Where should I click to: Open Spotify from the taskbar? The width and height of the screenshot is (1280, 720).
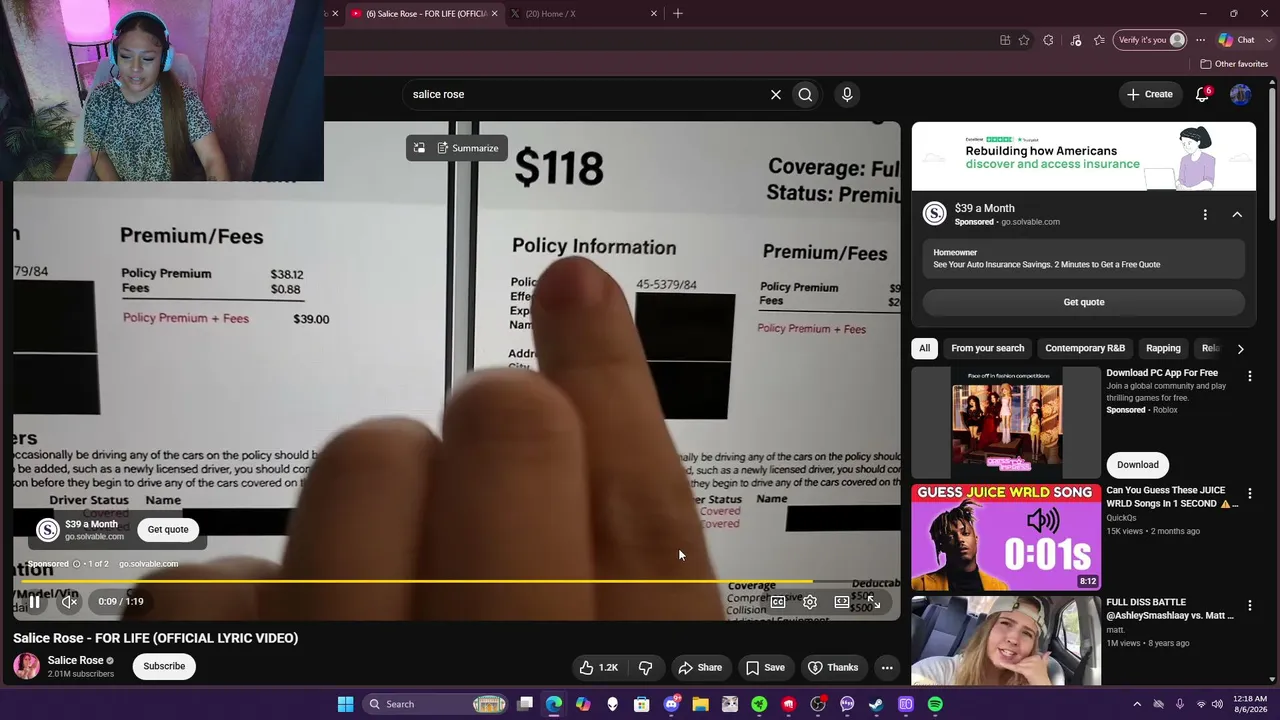click(x=935, y=704)
